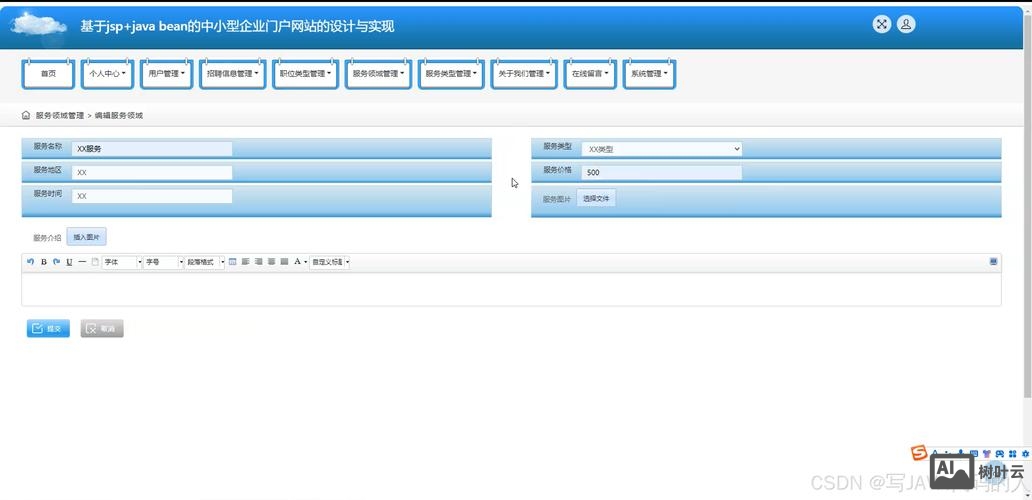
Task: Click the 服务地区 input field
Action: pos(152,172)
